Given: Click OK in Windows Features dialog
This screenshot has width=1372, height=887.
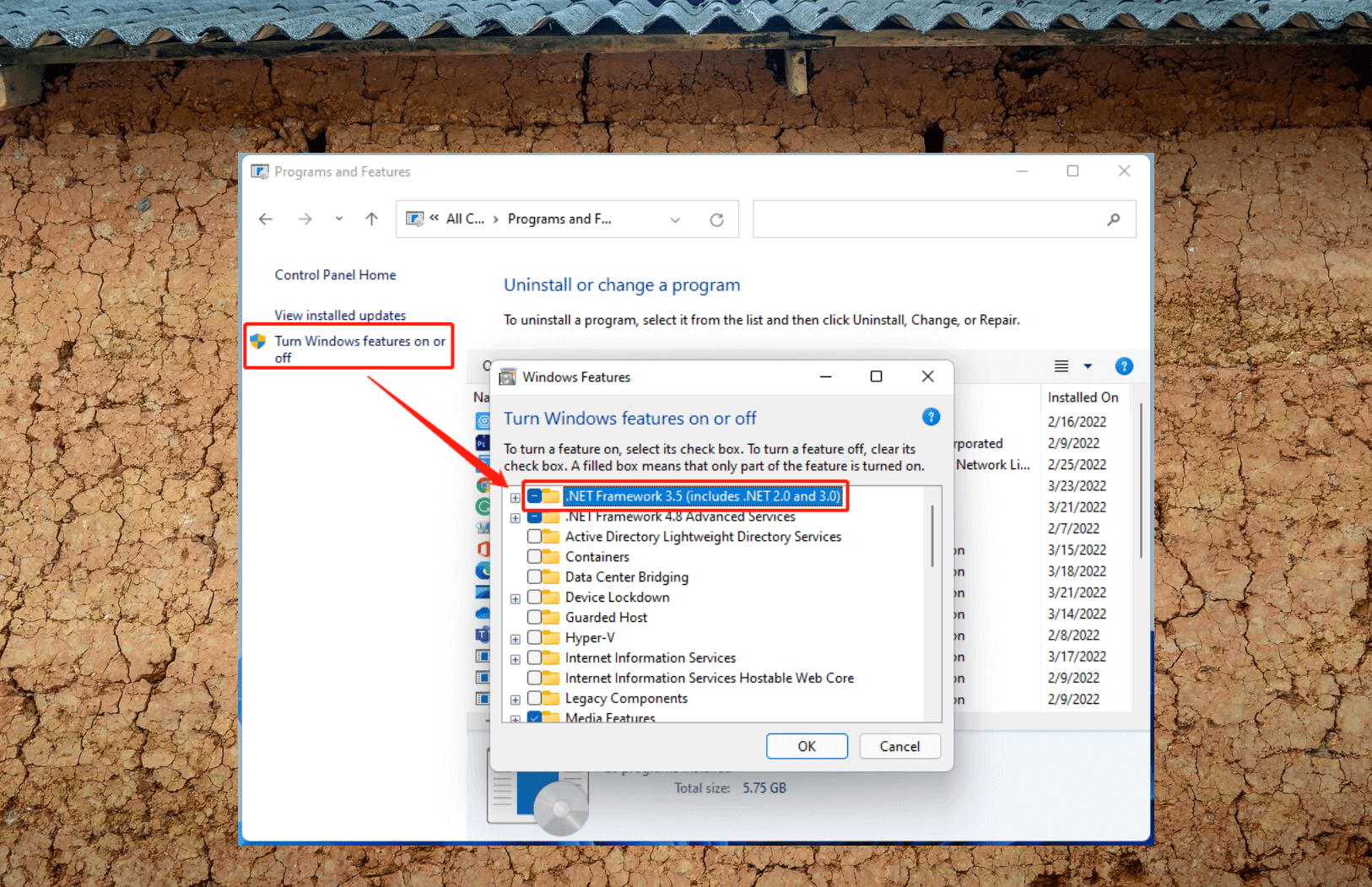Looking at the screenshot, I should tap(807, 746).
